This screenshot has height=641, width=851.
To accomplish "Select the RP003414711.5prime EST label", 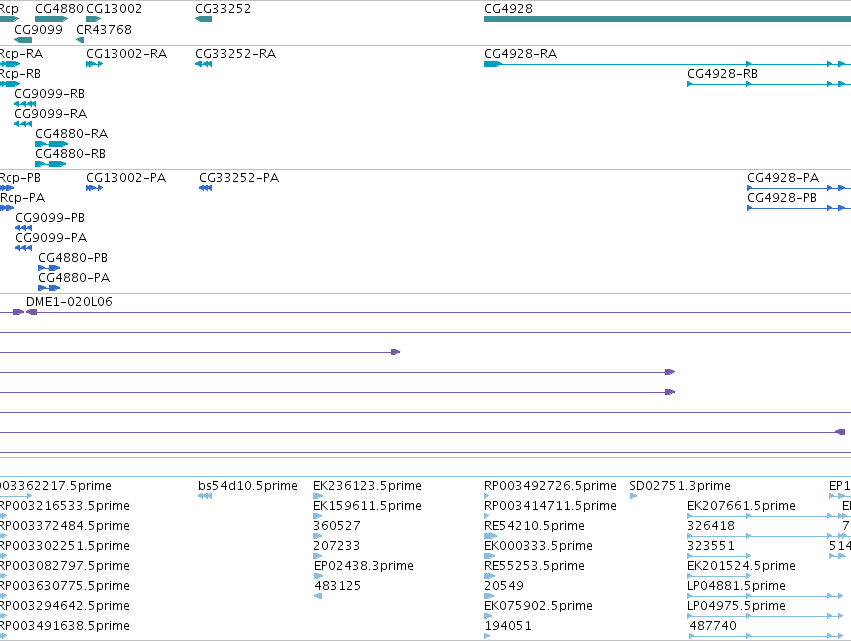I will pyautogui.click(x=550, y=506).
